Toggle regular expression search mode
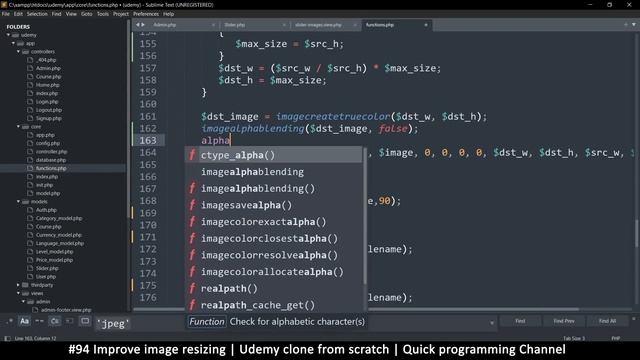 pyautogui.click(x=10, y=322)
